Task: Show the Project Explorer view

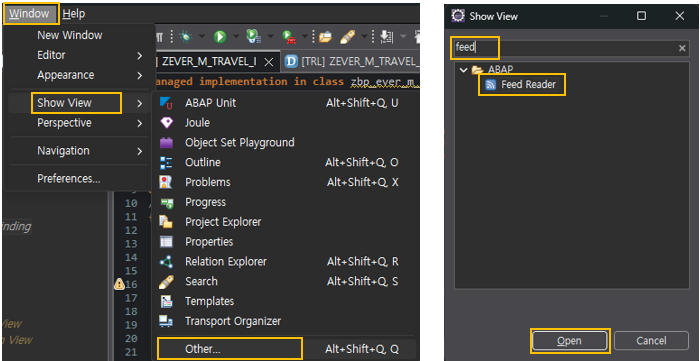Action: pos(284,222)
